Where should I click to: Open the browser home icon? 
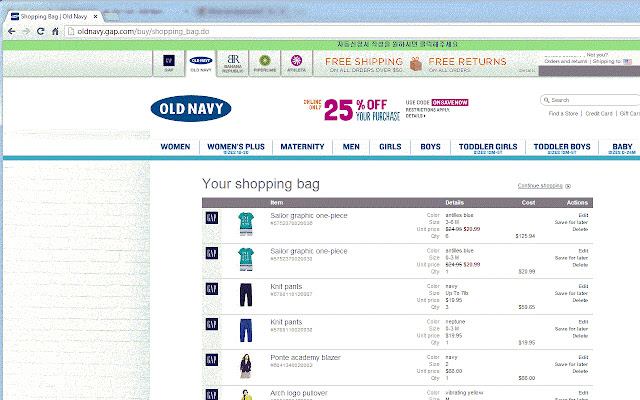click(x=55, y=31)
